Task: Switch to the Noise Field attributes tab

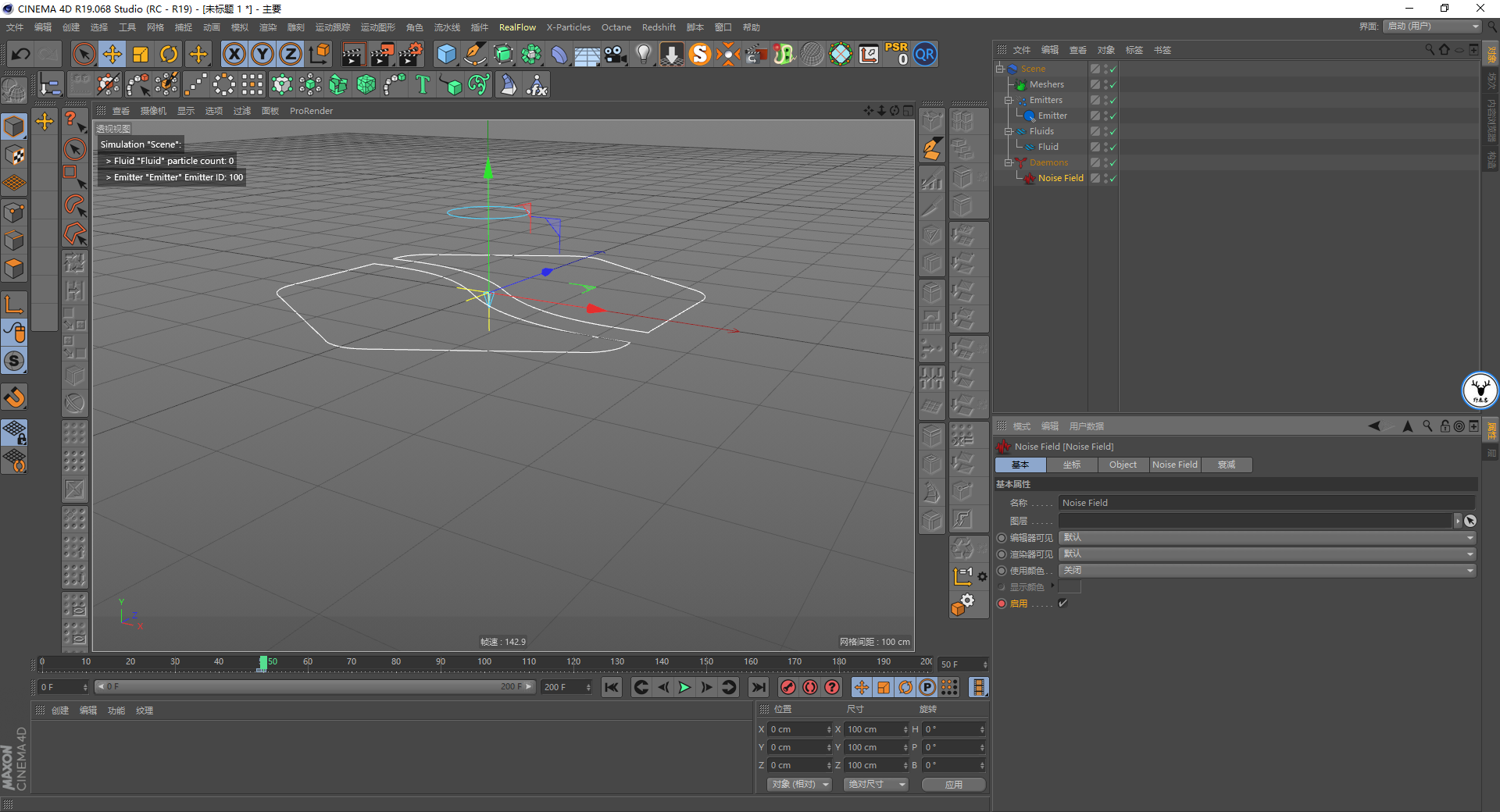Action: pyautogui.click(x=1174, y=465)
